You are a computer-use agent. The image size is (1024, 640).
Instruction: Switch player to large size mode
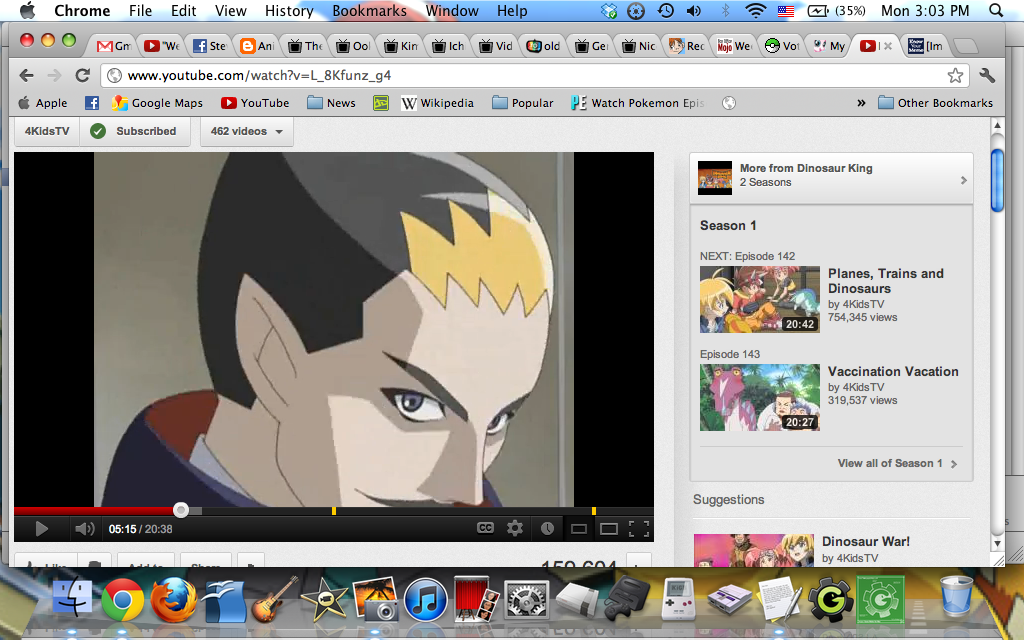[609, 528]
